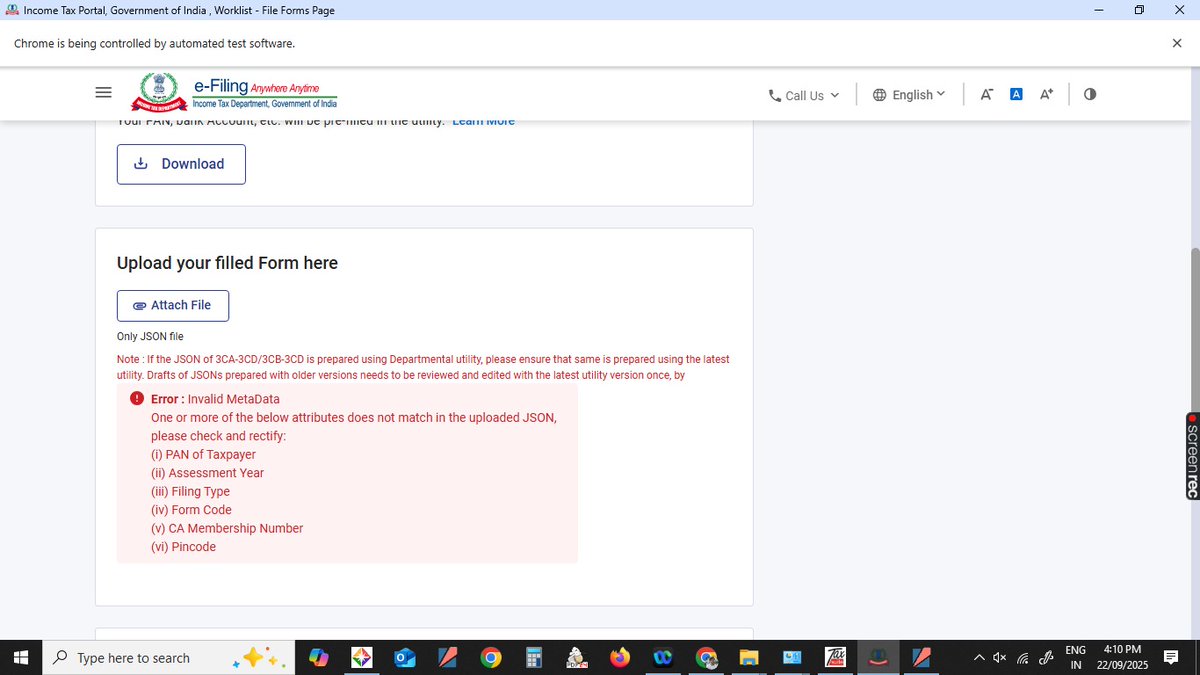This screenshot has height=675, width=1200.
Task: Click the e-Filing Anywhere Anytime logo text
Action: pyautogui.click(x=264, y=94)
